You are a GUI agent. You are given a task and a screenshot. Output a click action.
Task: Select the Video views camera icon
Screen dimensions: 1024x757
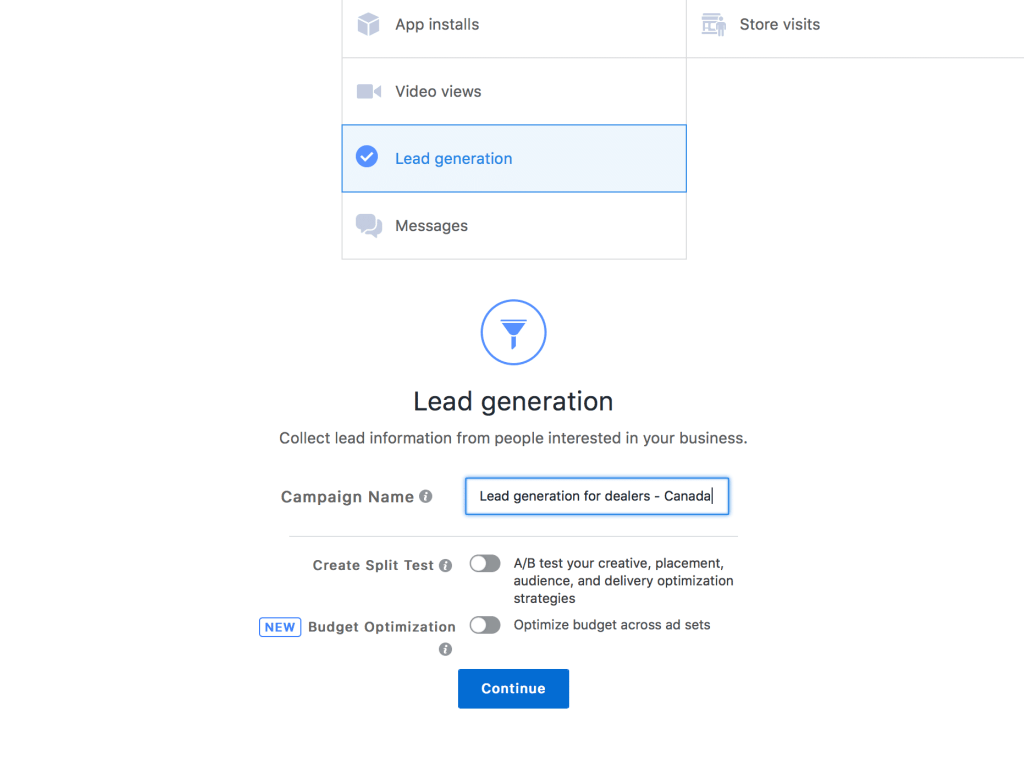coord(368,91)
